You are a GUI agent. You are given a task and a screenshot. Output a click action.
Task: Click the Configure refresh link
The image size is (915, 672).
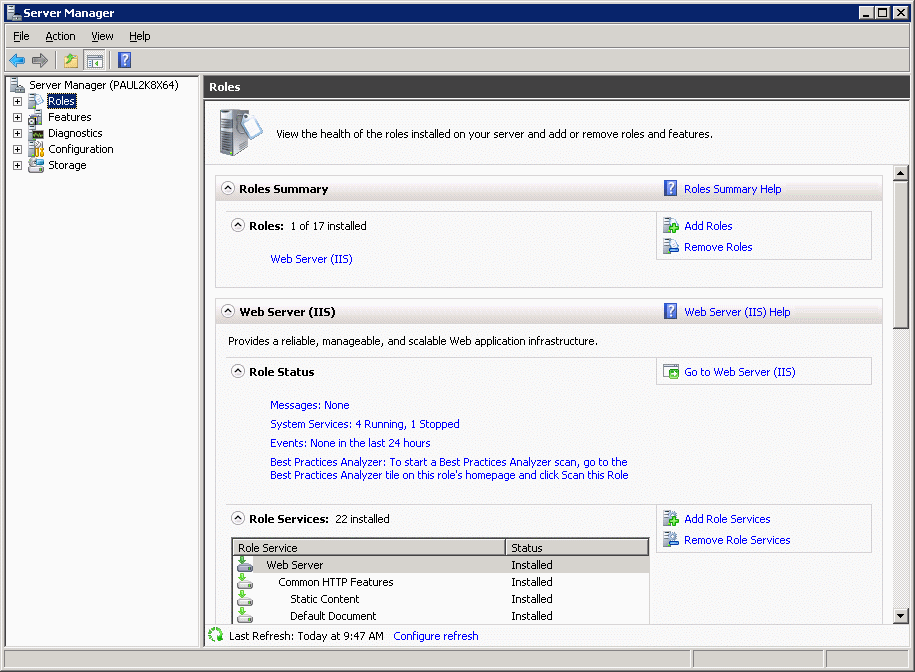[436, 636]
